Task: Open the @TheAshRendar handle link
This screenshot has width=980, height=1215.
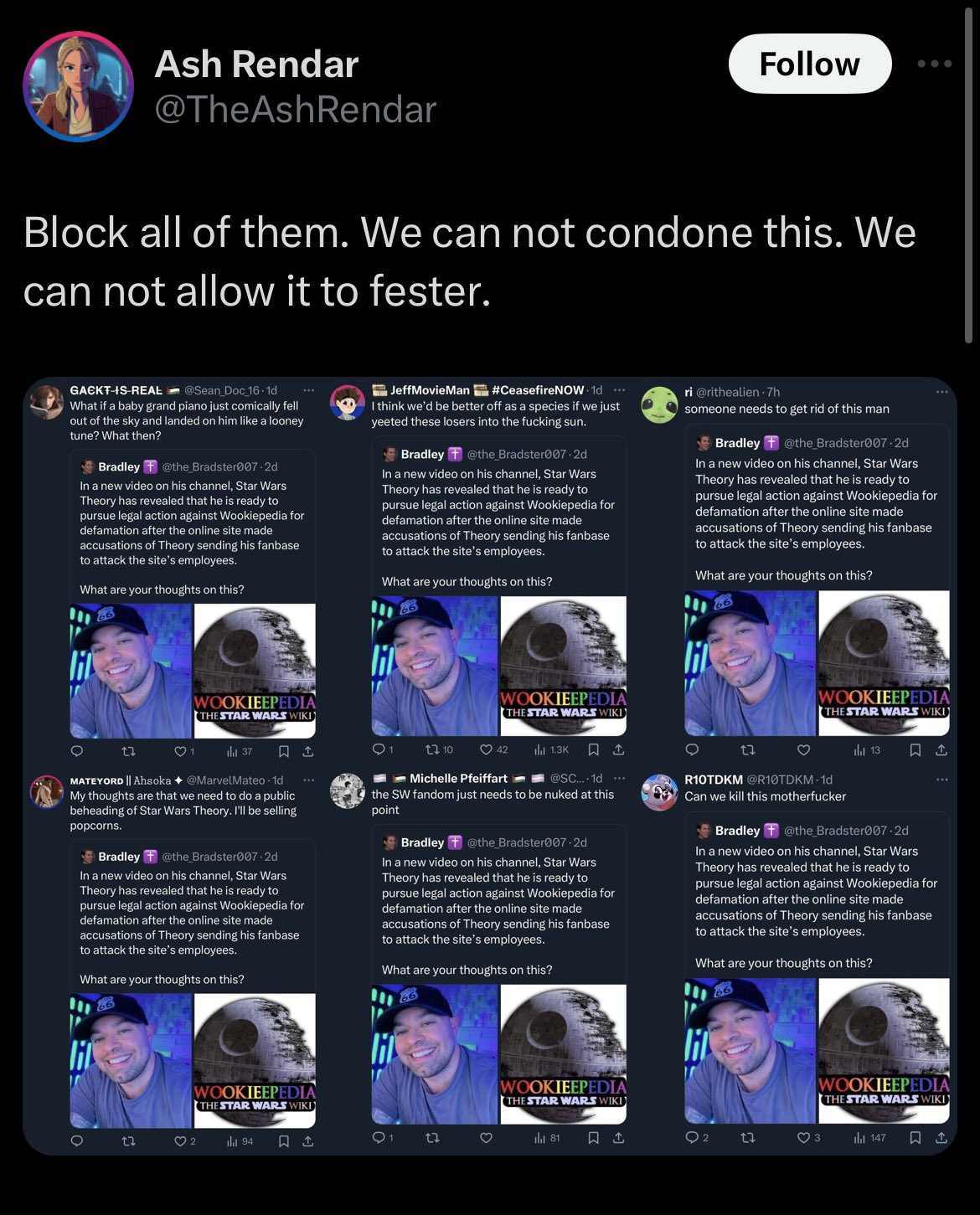Action: 296,110
